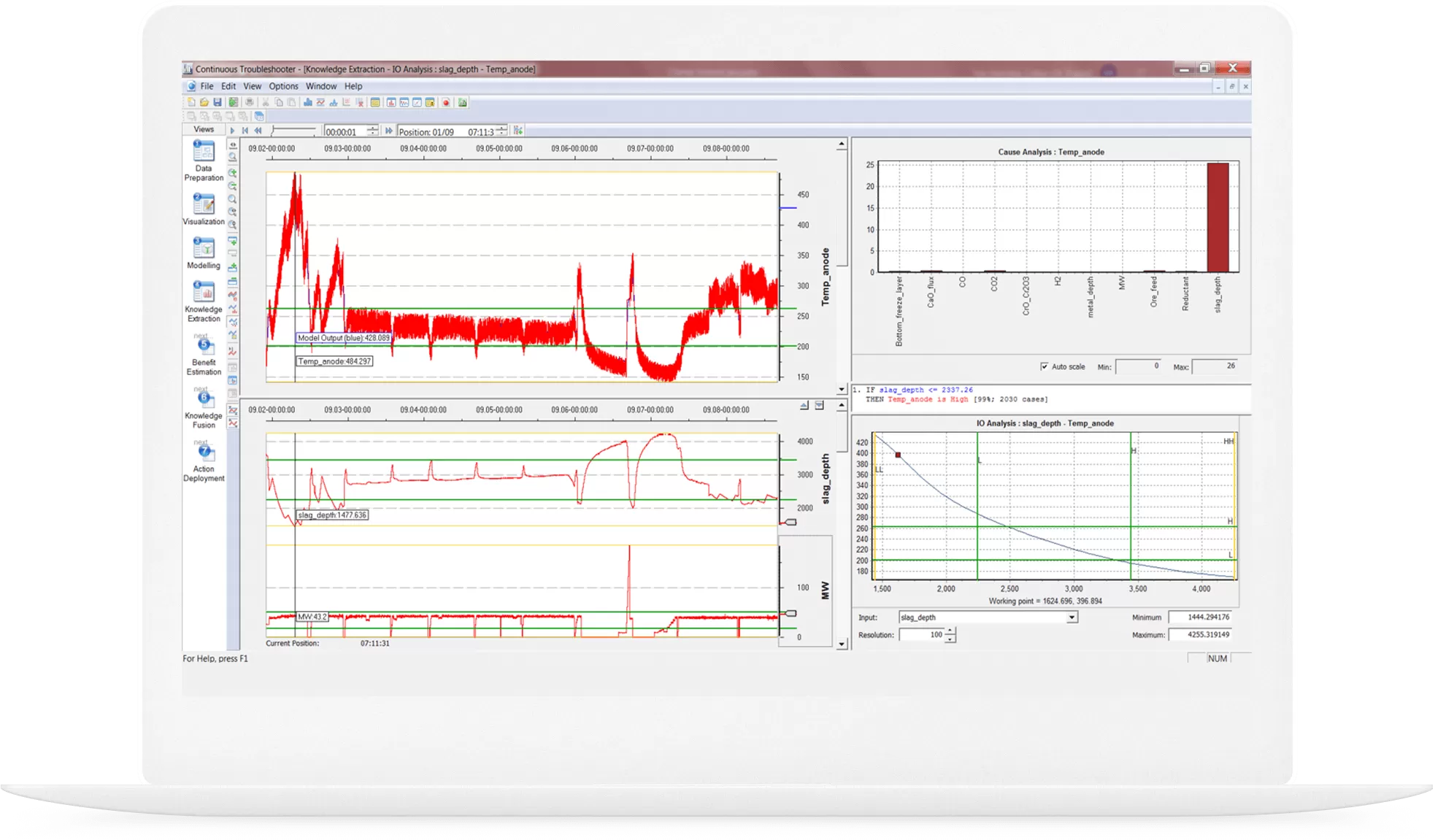The height and width of the screenshot is (840, 1435).
Task: Open the Input slag_depth dropdown
Action: tap(1072, 617)
